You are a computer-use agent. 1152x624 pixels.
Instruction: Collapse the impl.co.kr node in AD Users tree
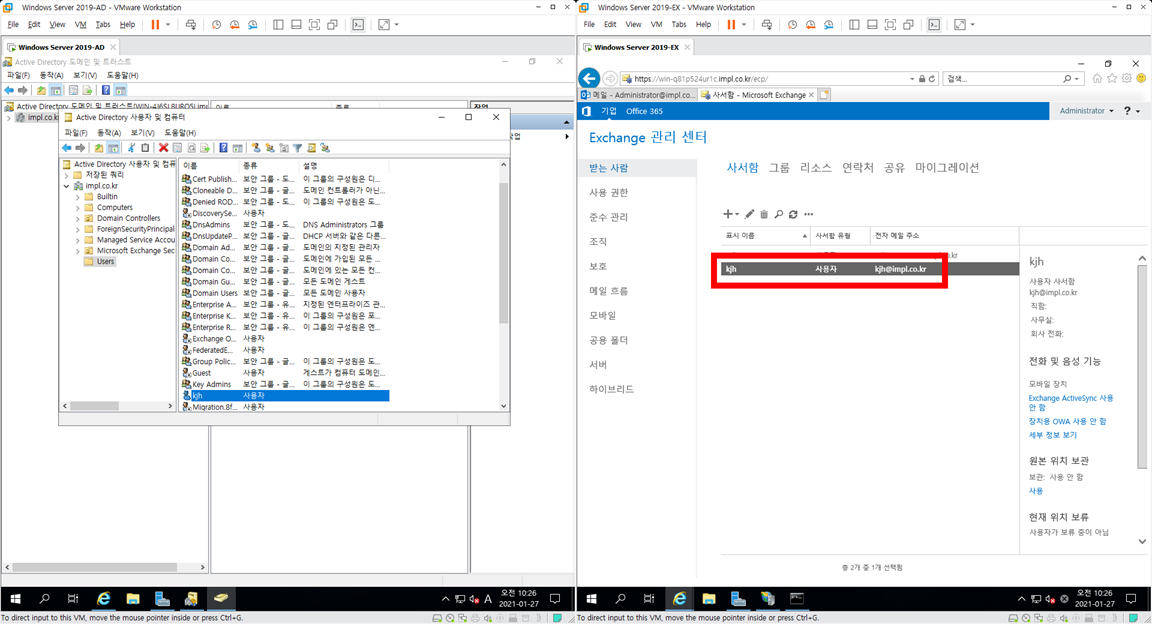click(67, 186)
